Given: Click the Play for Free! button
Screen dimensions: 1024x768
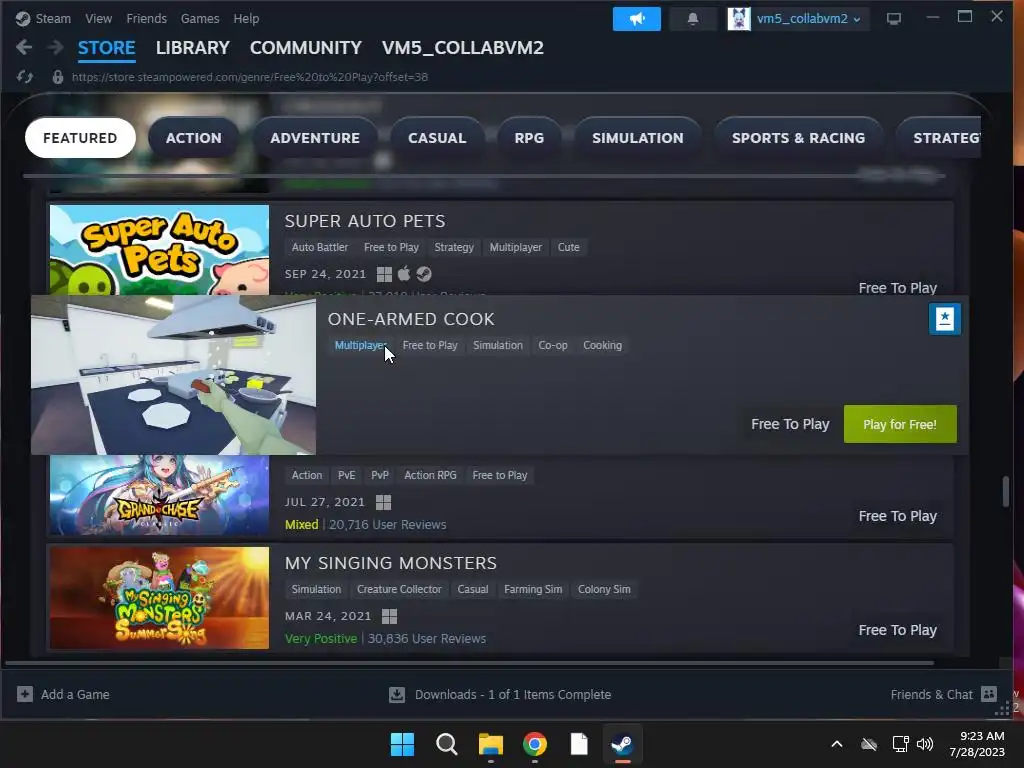Looking at the screenshot, I should 900,424.
